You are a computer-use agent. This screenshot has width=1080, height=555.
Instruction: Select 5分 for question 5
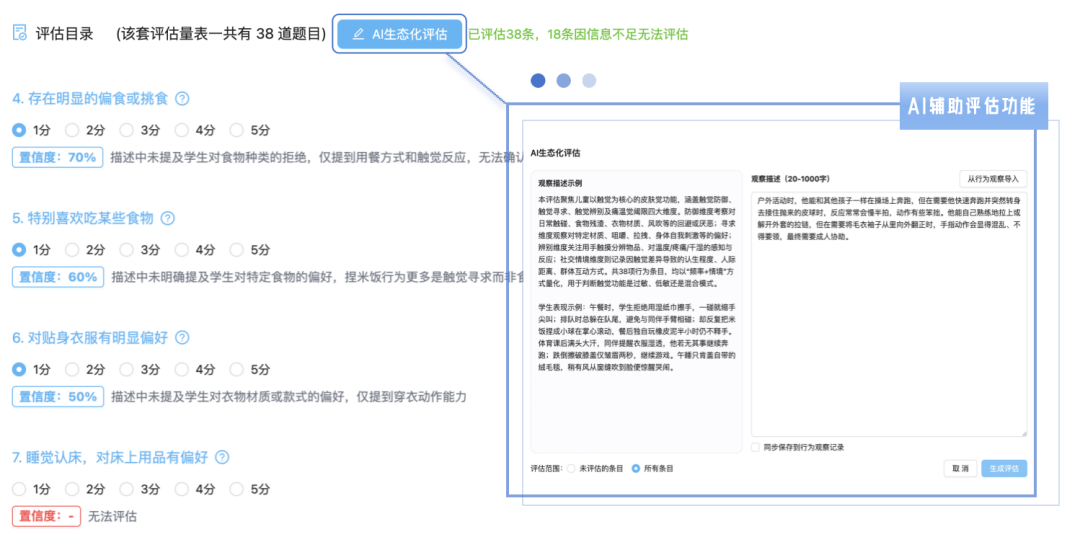(x=236, y=249)
